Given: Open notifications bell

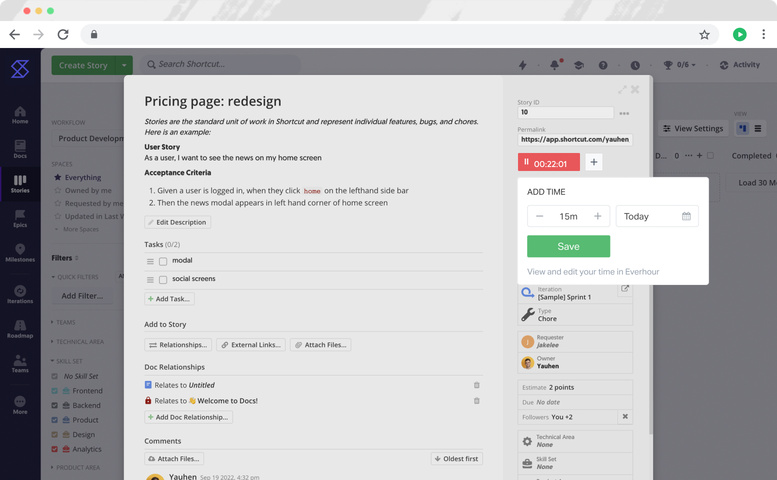Looking at the screenshot, I should [555, 65].
